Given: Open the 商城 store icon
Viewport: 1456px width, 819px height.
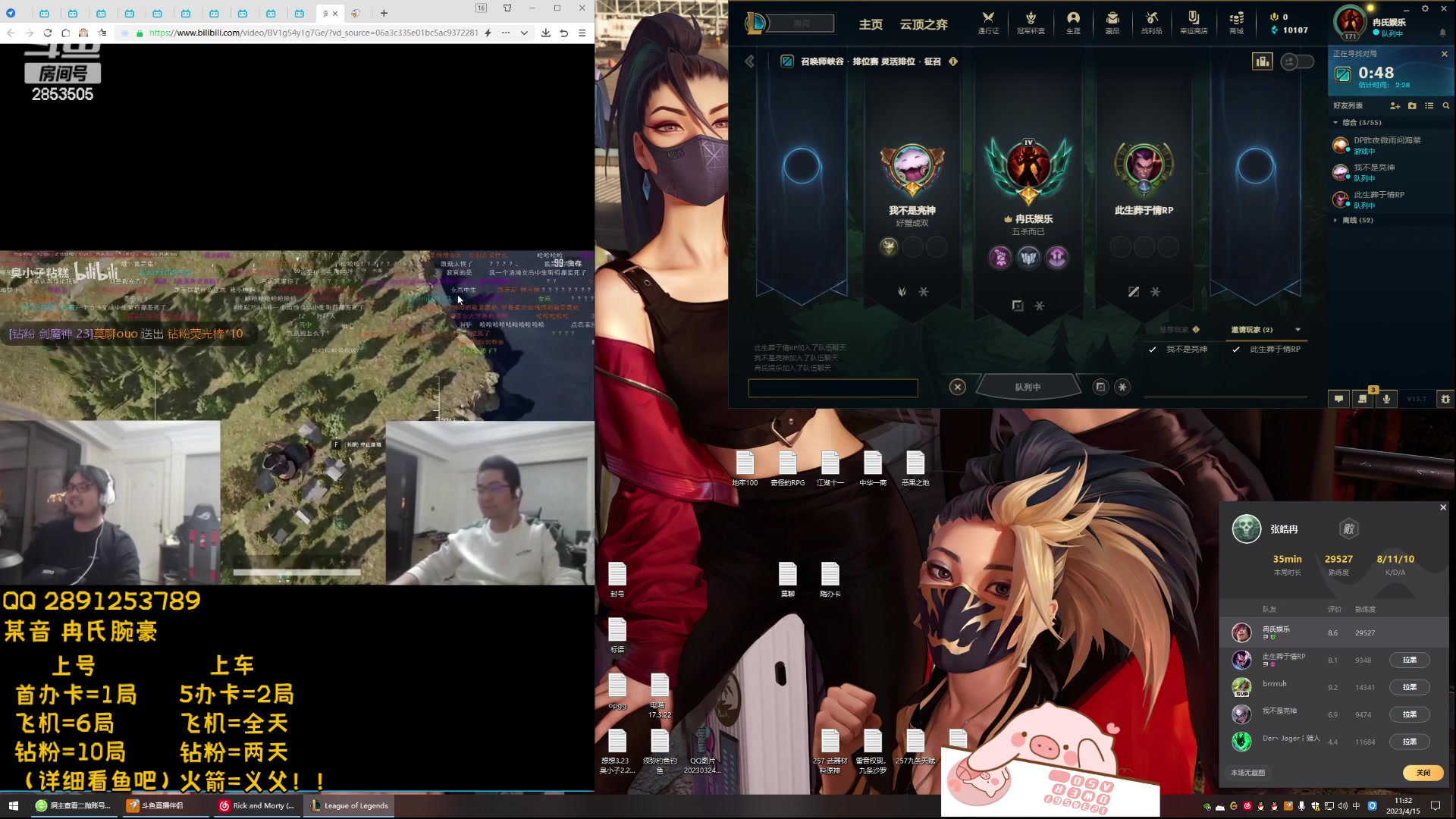Looking at the screenshot, I should (1236, 23).
